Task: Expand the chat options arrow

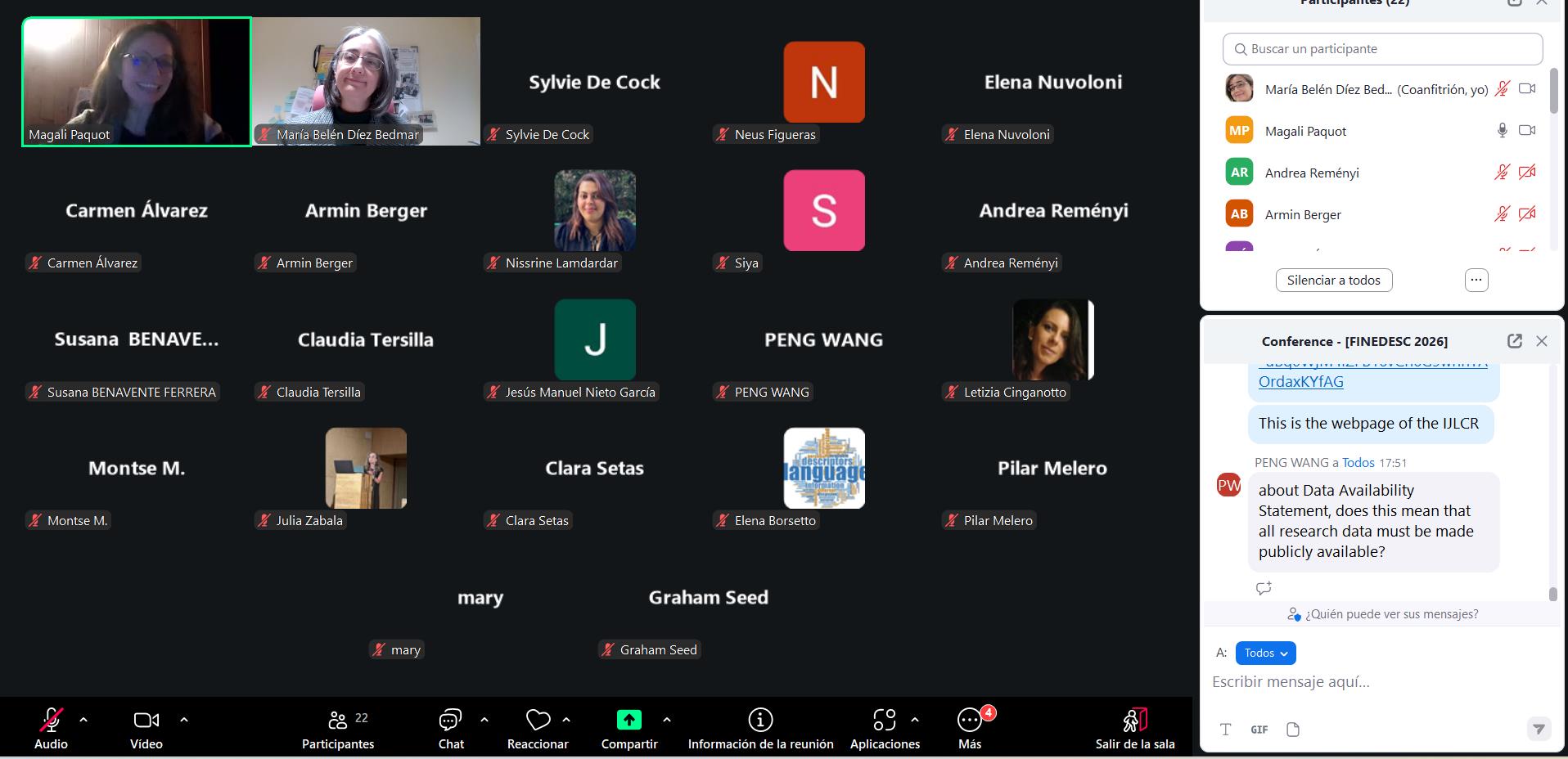Action: point(484,720)
